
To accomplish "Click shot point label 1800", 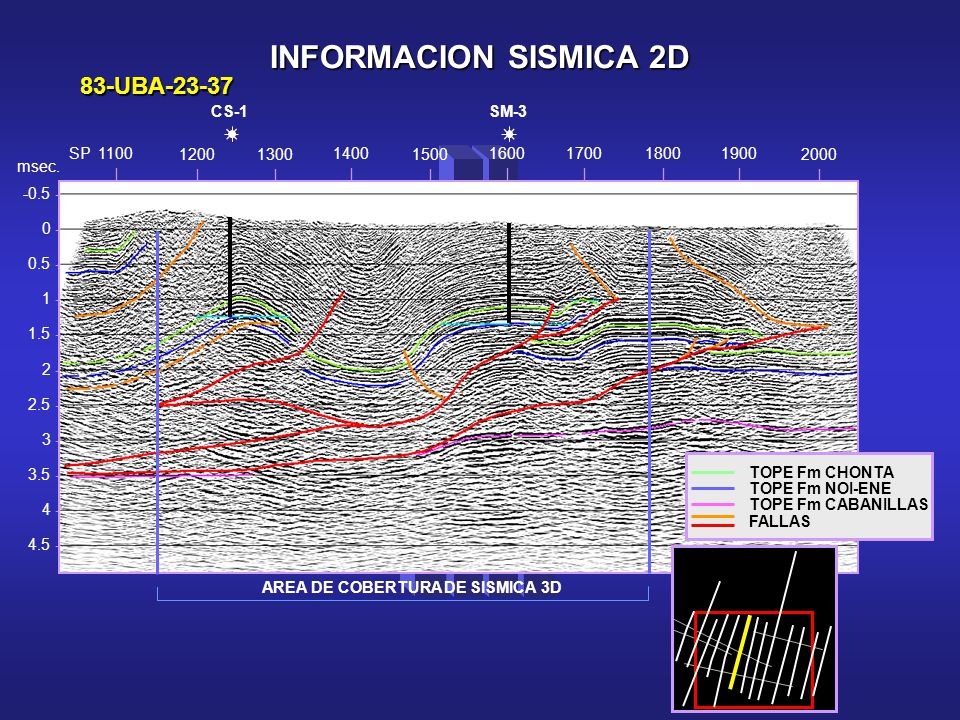I will click(x=663, y=153).
